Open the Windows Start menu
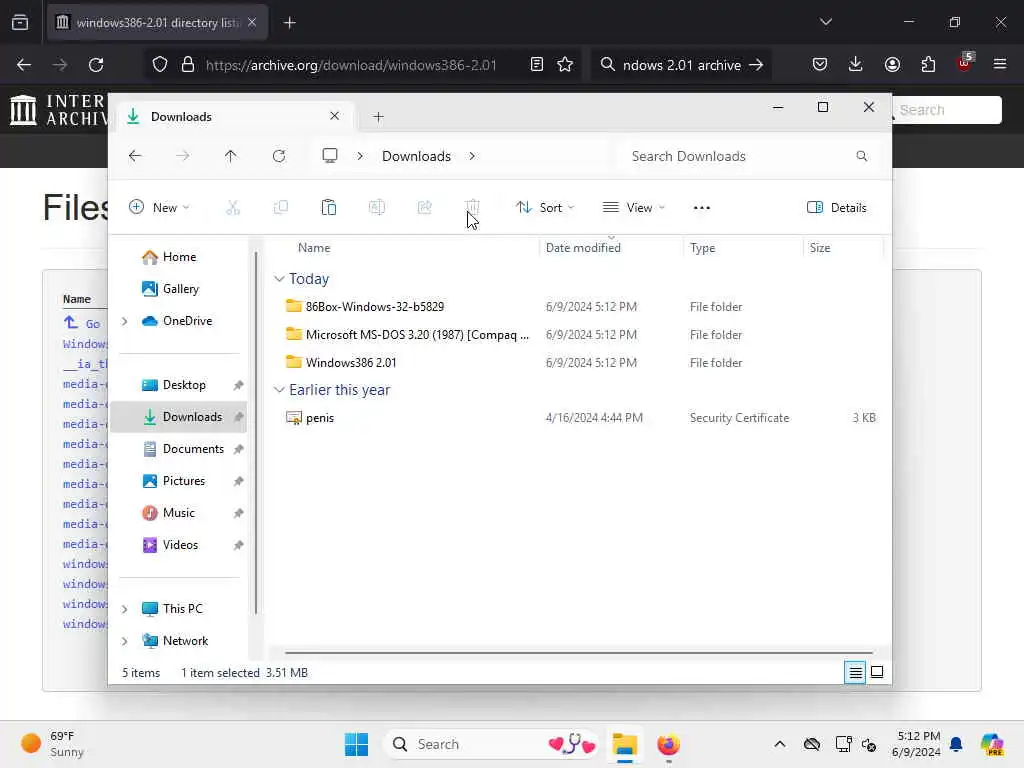1024x768 pixels. tap(357, 744)
